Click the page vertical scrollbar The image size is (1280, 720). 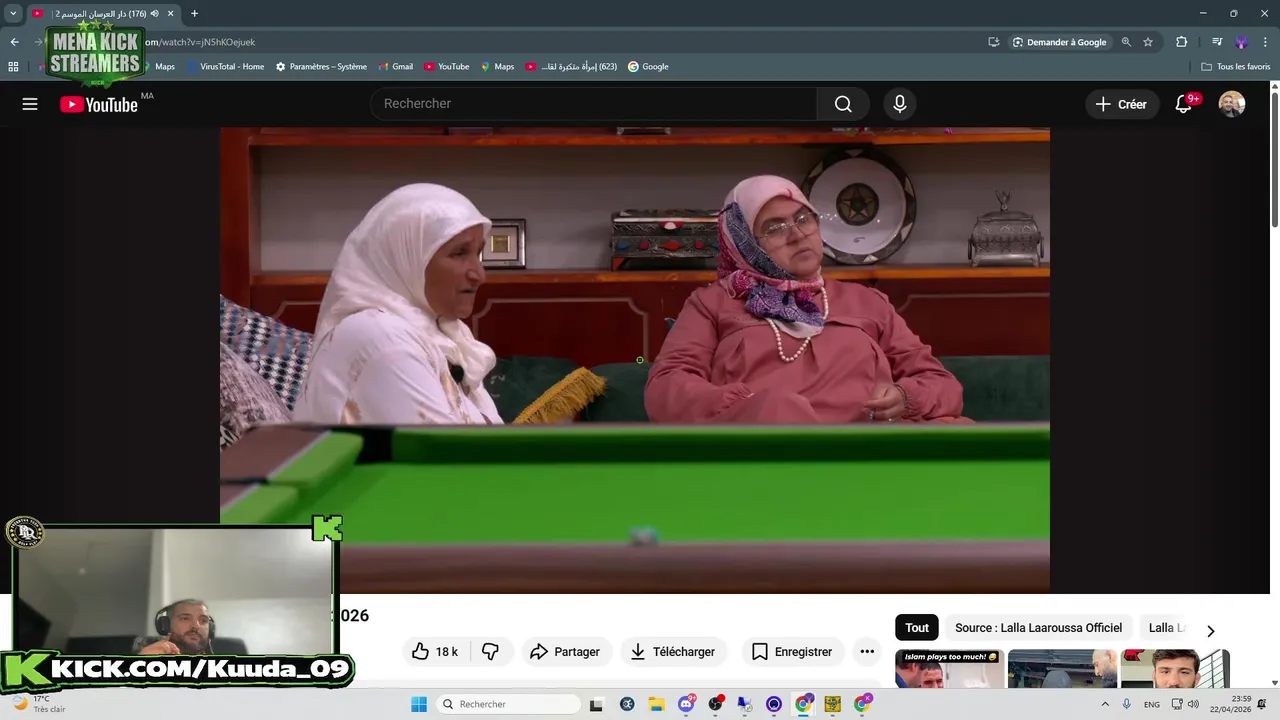pyautogui.click(x=1274, y=160)
